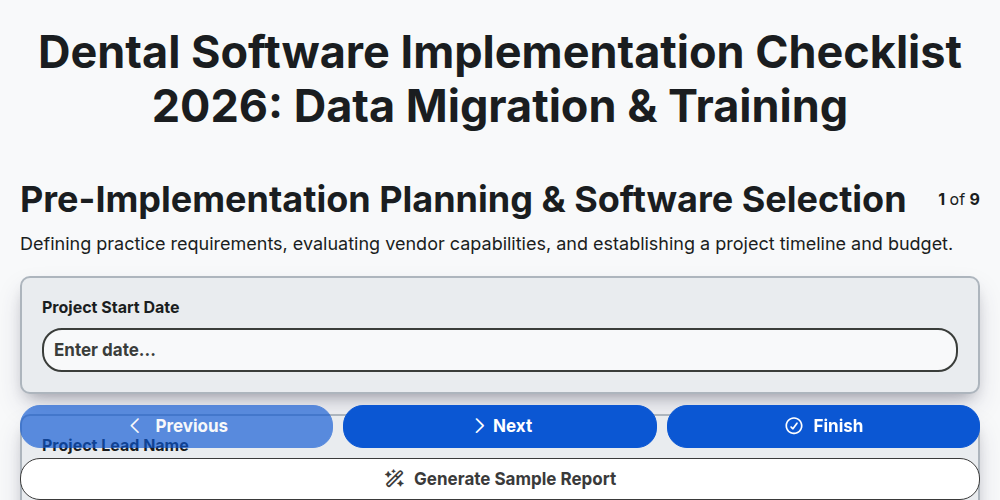Click the 'Defining practice requirements' description text
Screen dimensions: 1000x500
(x=486, y=244)
